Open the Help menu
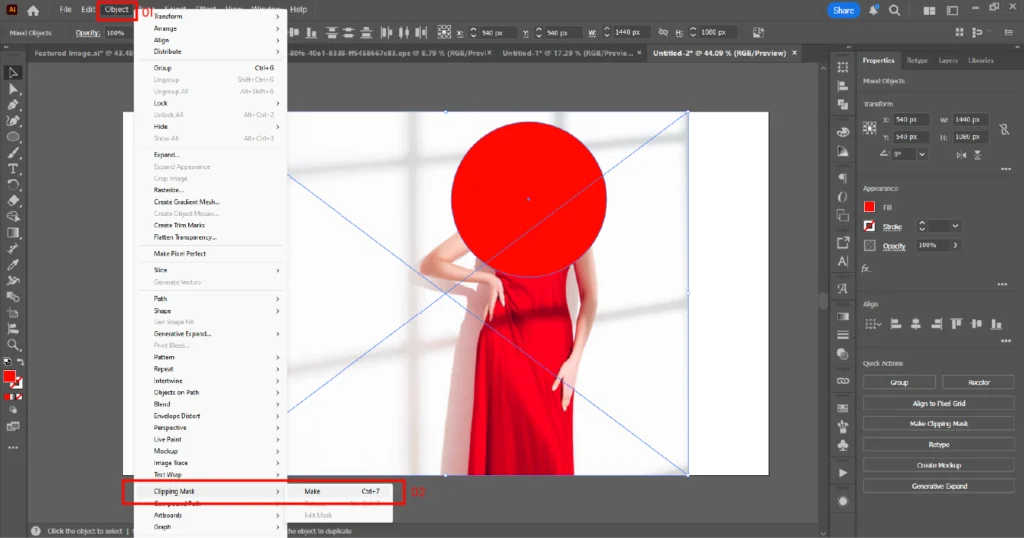1024x538 pixels. (298, 10)
